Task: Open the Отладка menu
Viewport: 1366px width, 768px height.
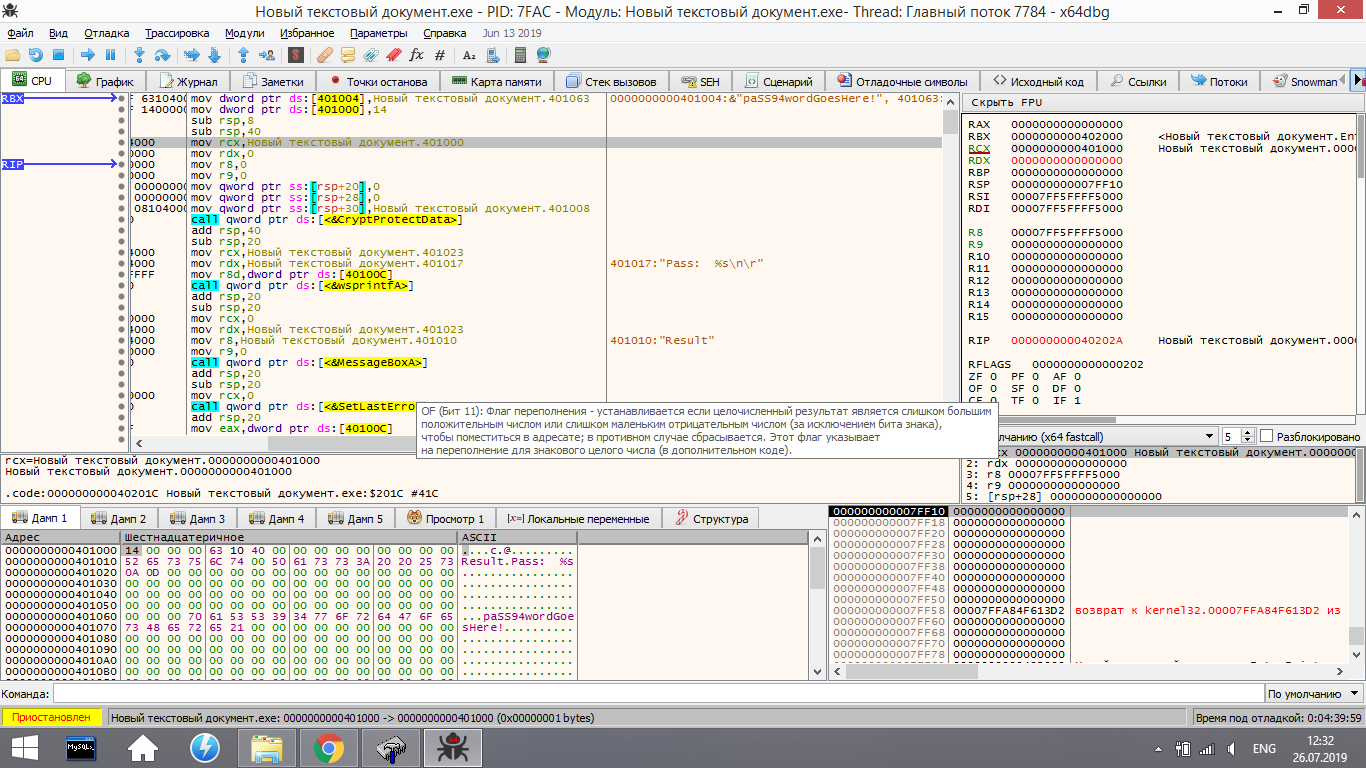Action: pos(106,33)
